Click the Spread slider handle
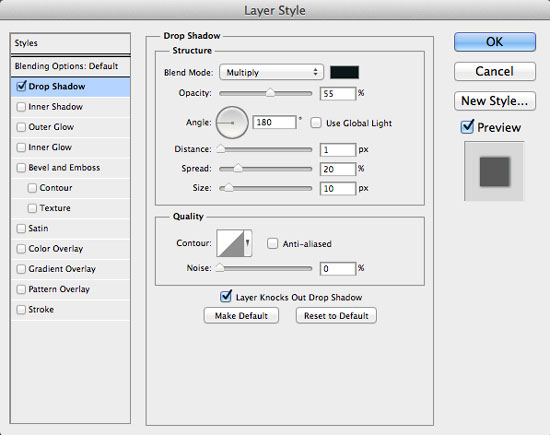The image size is (550, 435). (238, 168)
